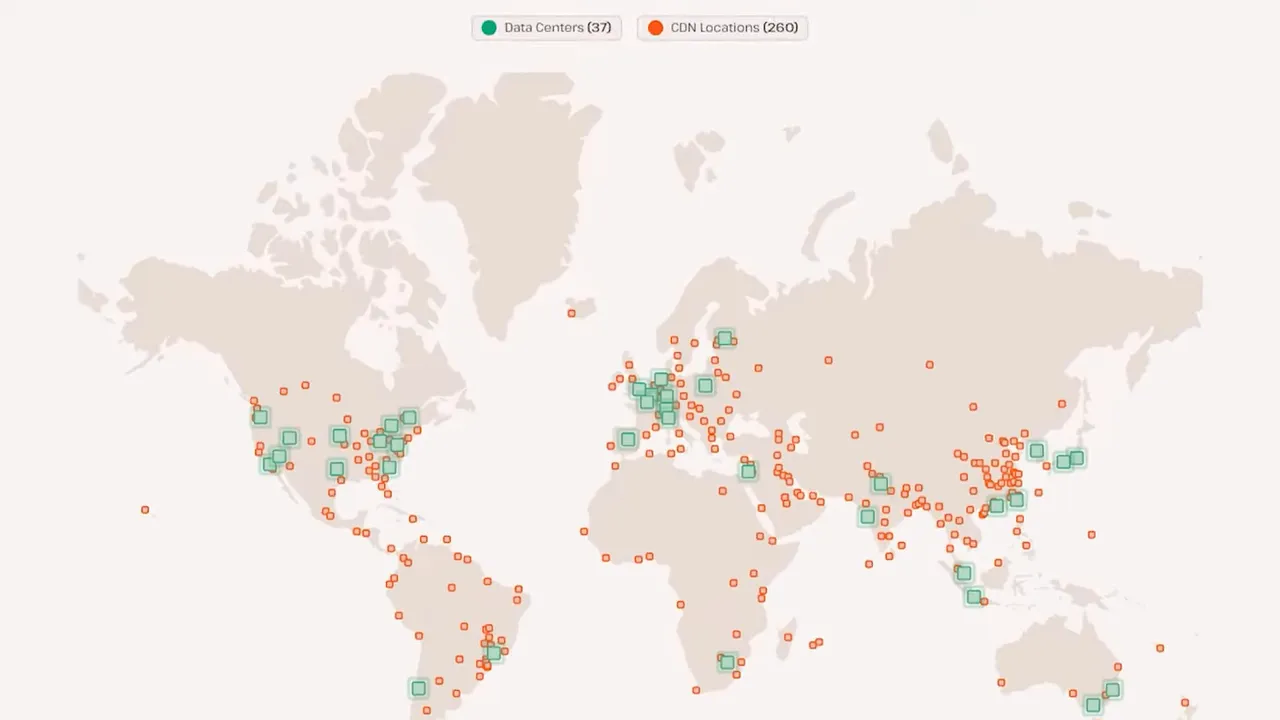Open the data center marker in South Korea
1280x720 pixels.
(x=1037, y=451)
